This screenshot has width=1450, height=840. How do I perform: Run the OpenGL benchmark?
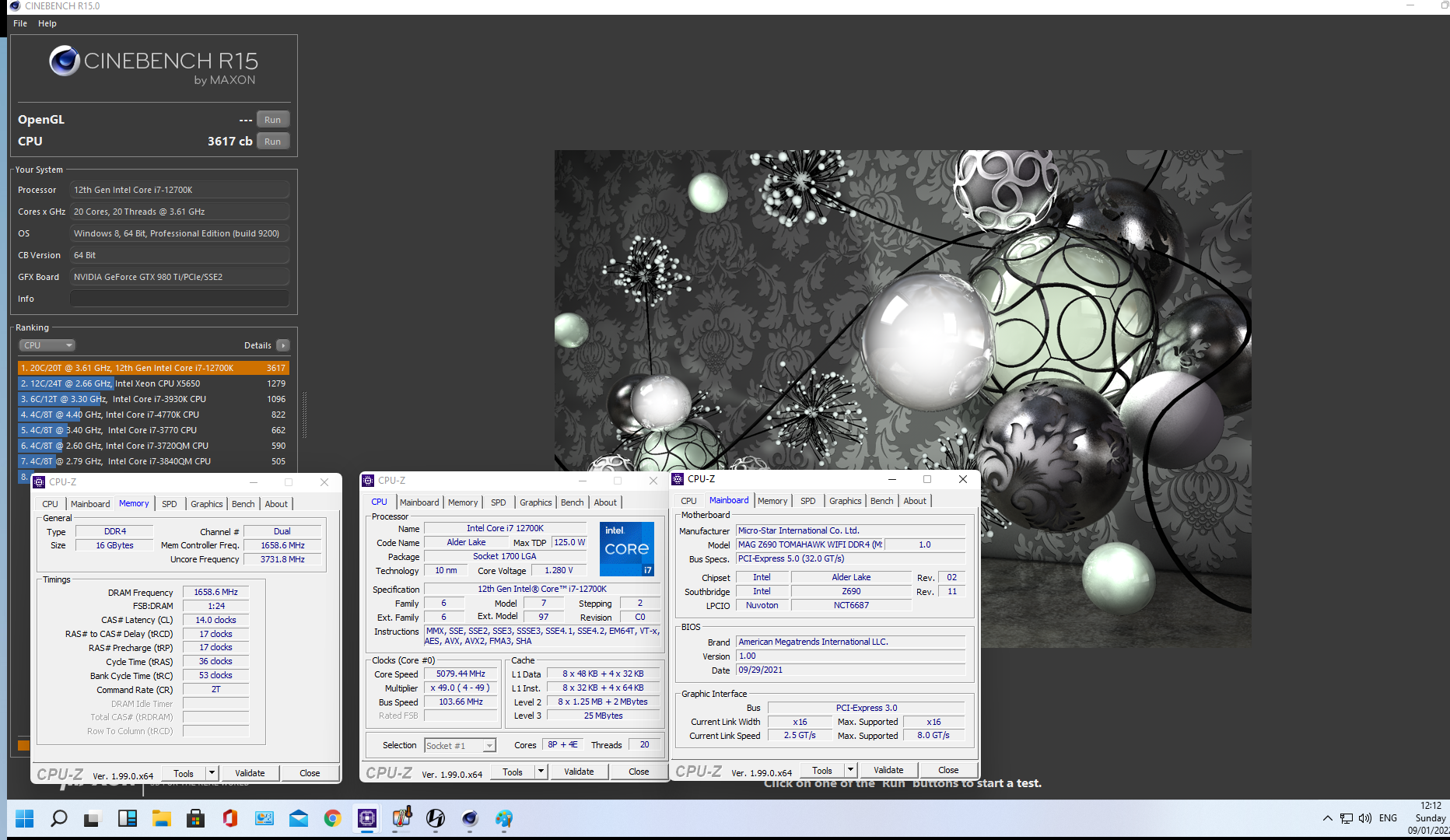point(272,120)
